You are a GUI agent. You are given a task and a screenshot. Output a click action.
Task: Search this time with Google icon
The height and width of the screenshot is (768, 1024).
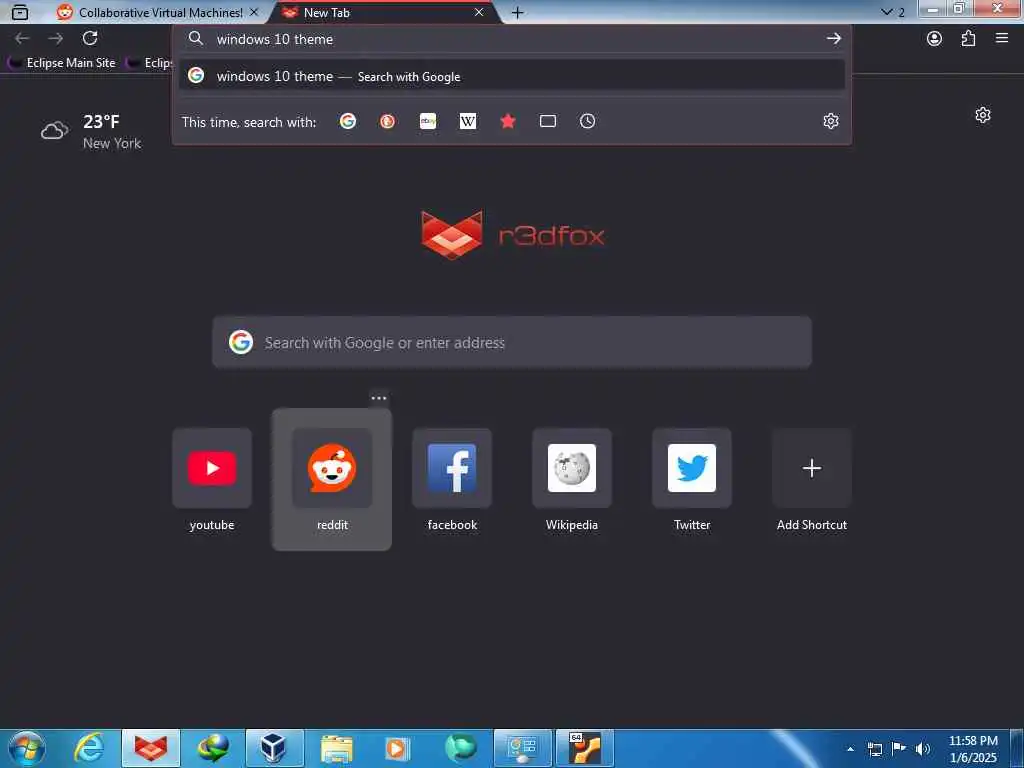click(x=348, y=121)
